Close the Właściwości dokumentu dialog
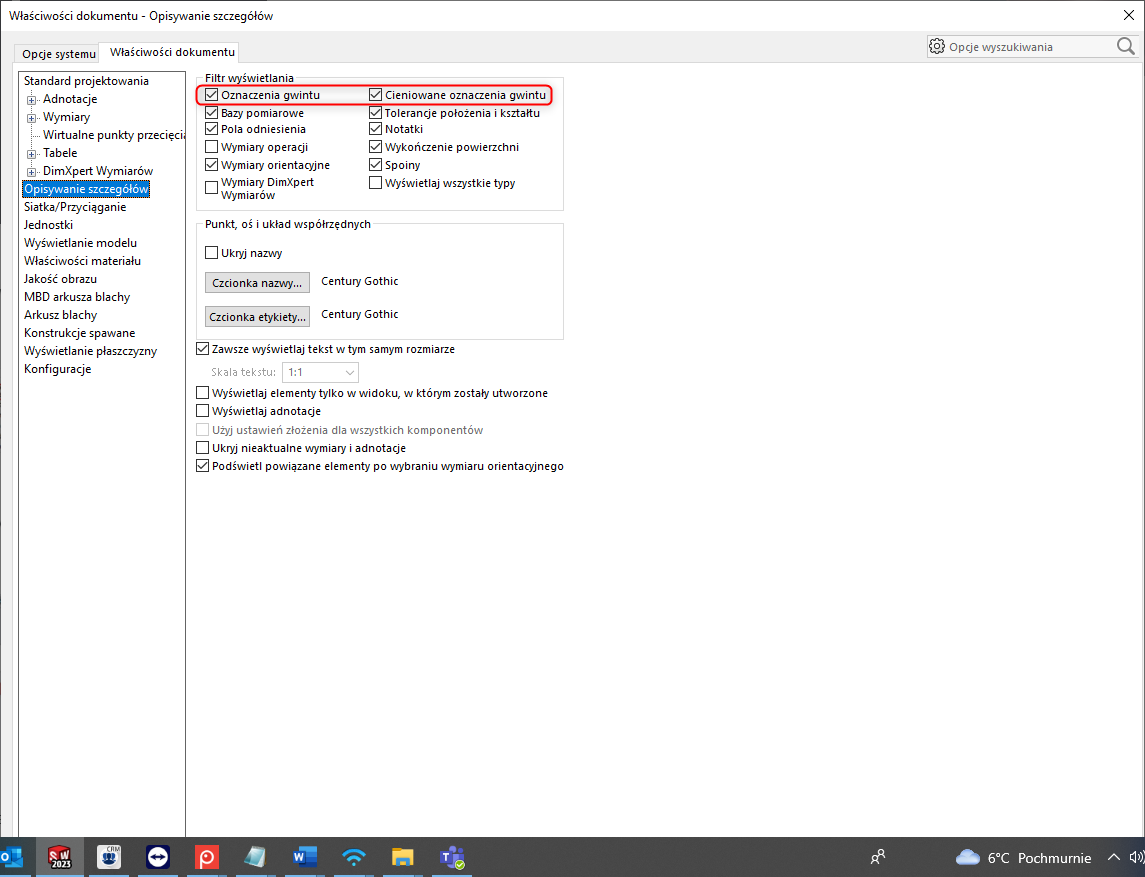Screen dimensions: 1145x877 (x=1128, y=15)
